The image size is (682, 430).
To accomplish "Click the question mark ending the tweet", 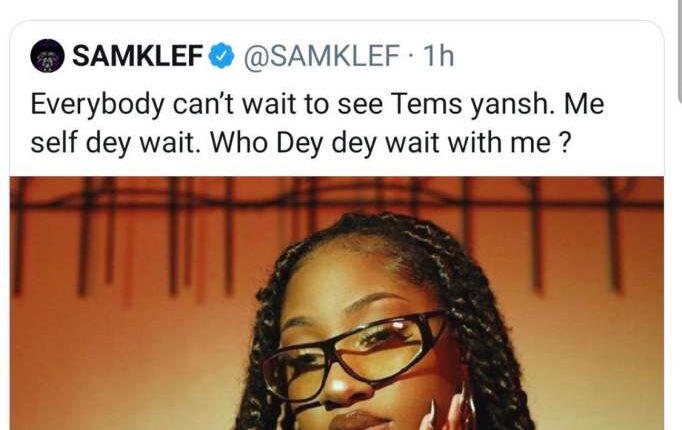I will (x=563, y=142).
